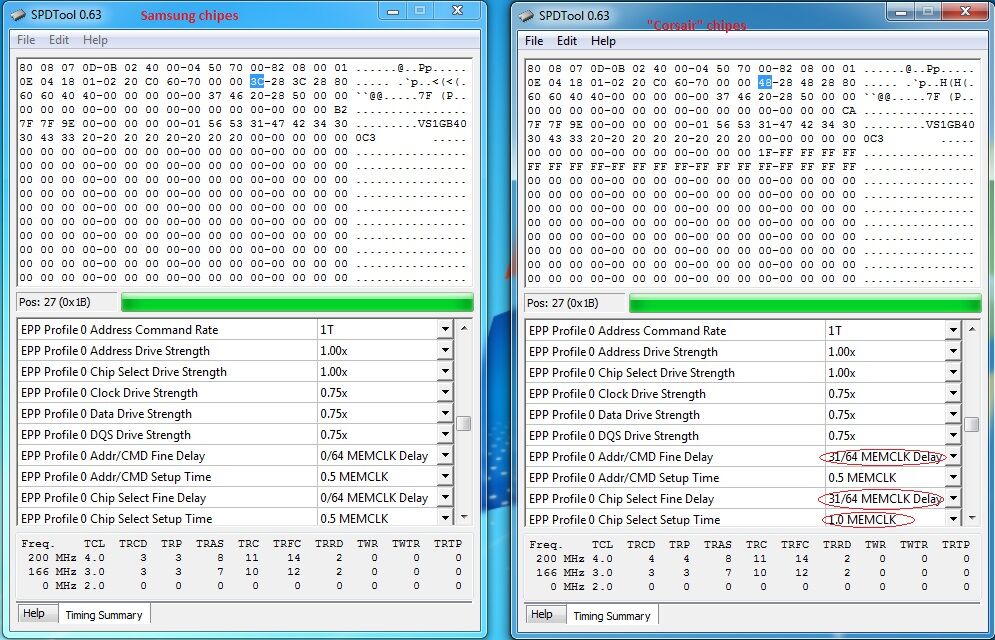Expand Addr/CMD Fine Delay dropdown in right window
Screen dimensions: 995x640
point(953,455)
